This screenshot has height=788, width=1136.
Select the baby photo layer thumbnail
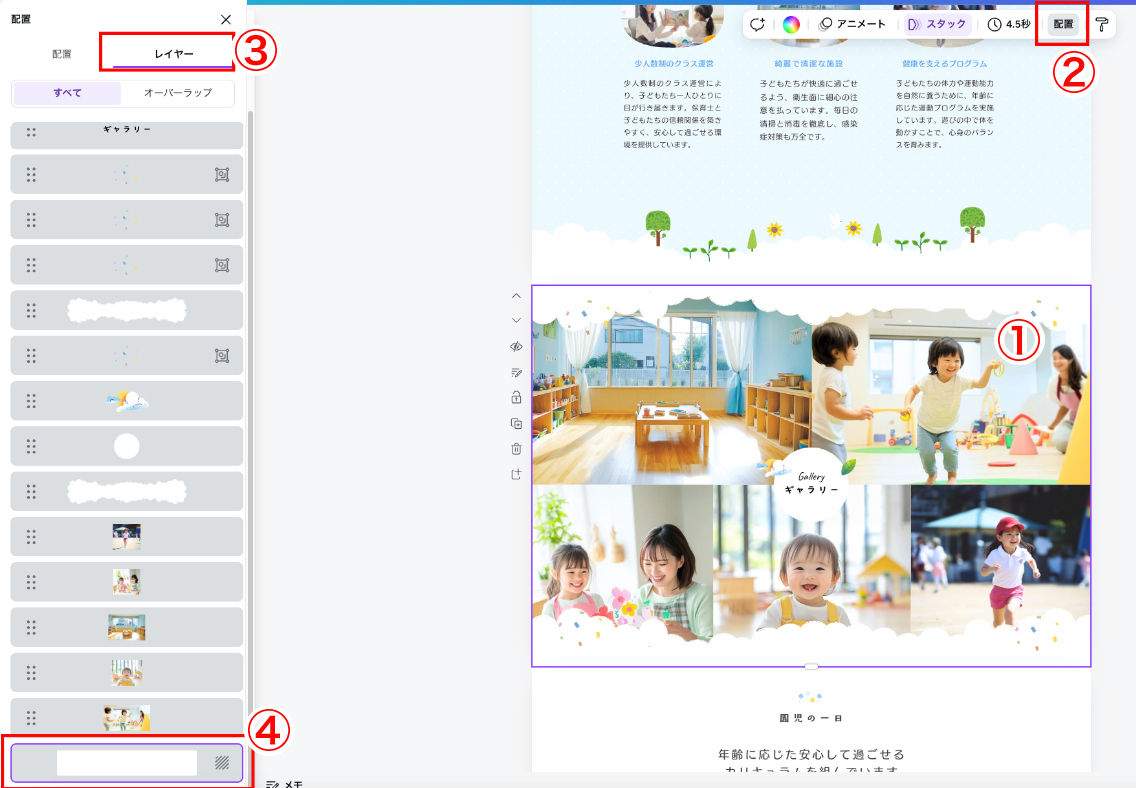tap(127, 672)
